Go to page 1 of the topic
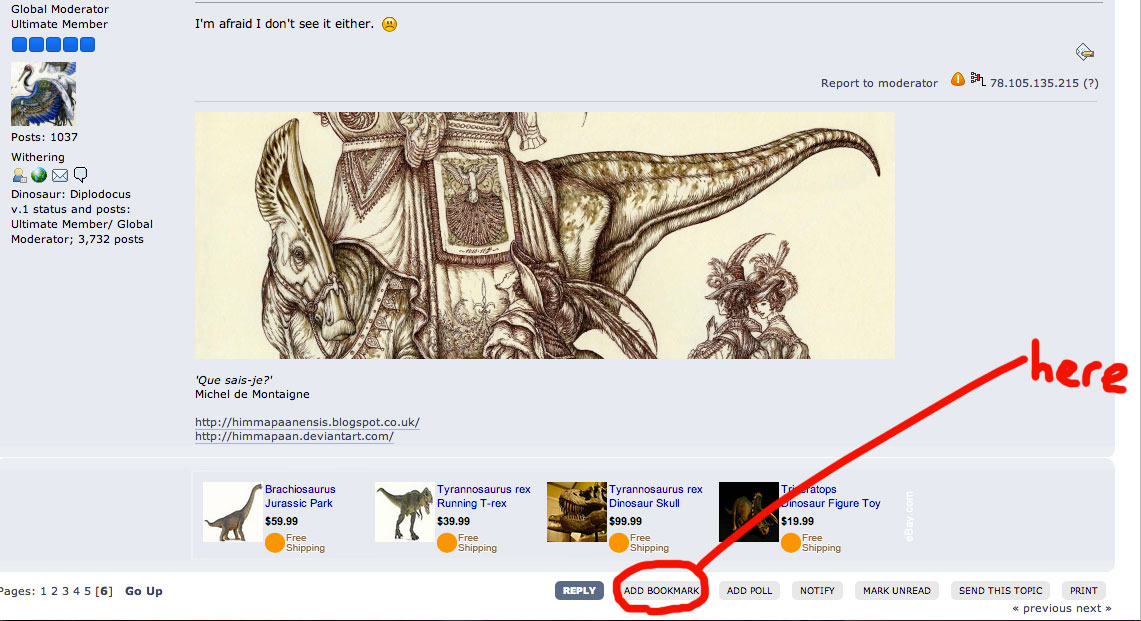Image resolution: width=1141 pixels, height=621 pixels. (x=44, y=591)
